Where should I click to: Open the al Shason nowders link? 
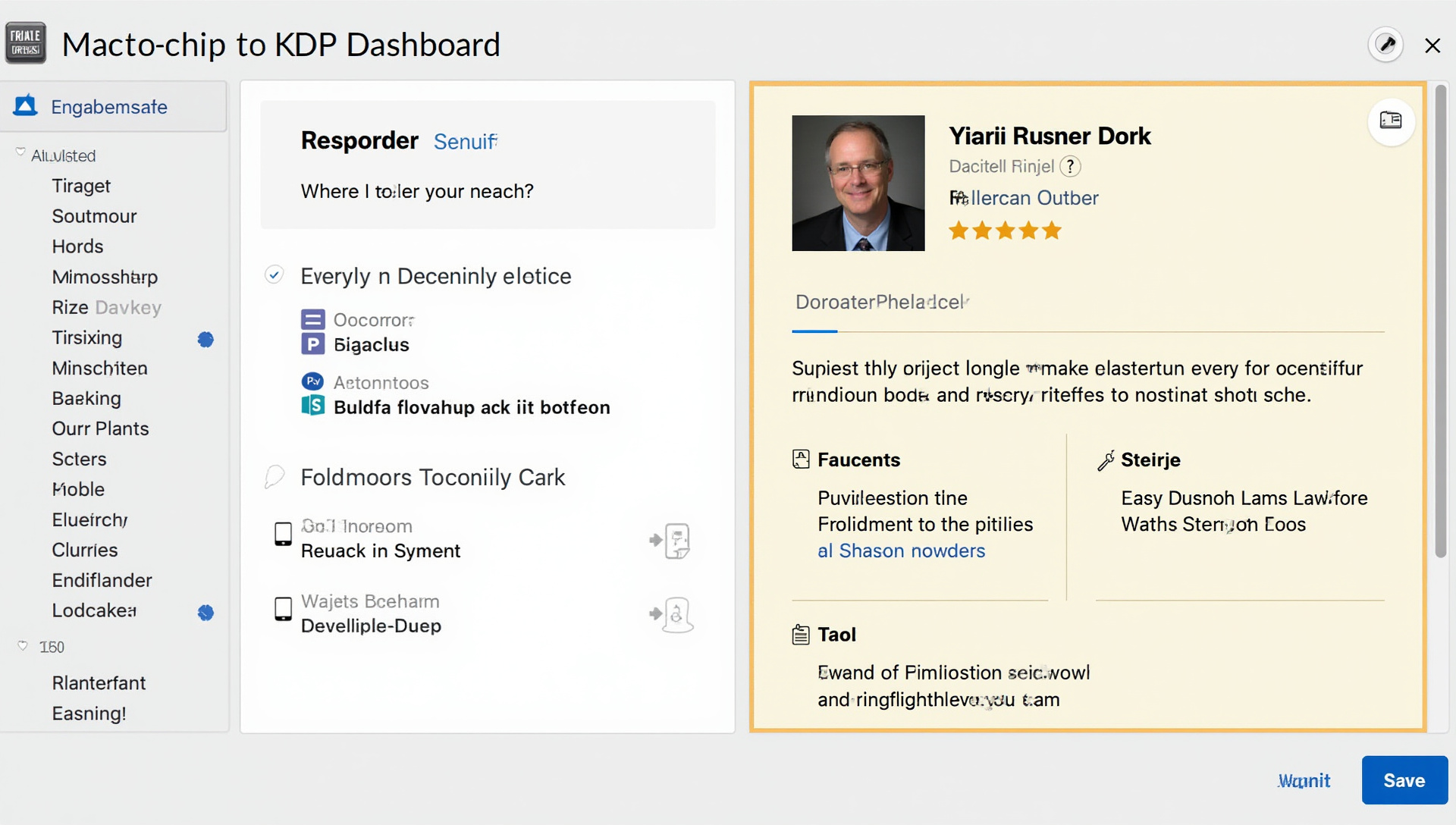pyautogui.click(x=901, y=551)
